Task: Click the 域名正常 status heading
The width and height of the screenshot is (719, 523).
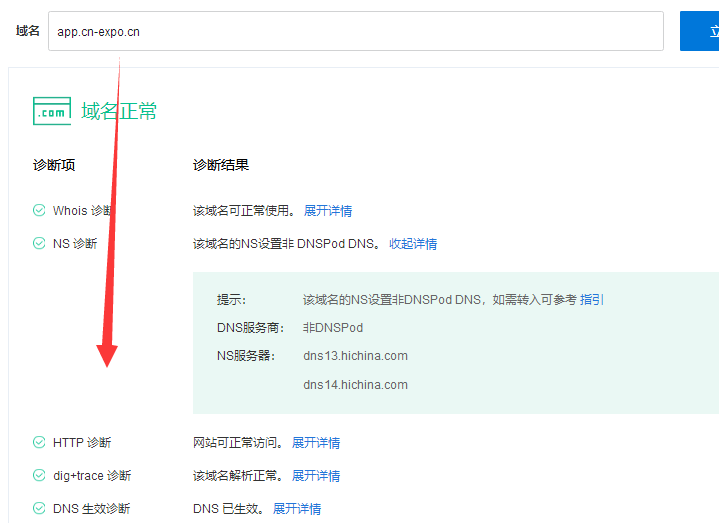Action: tap(119, 111)
